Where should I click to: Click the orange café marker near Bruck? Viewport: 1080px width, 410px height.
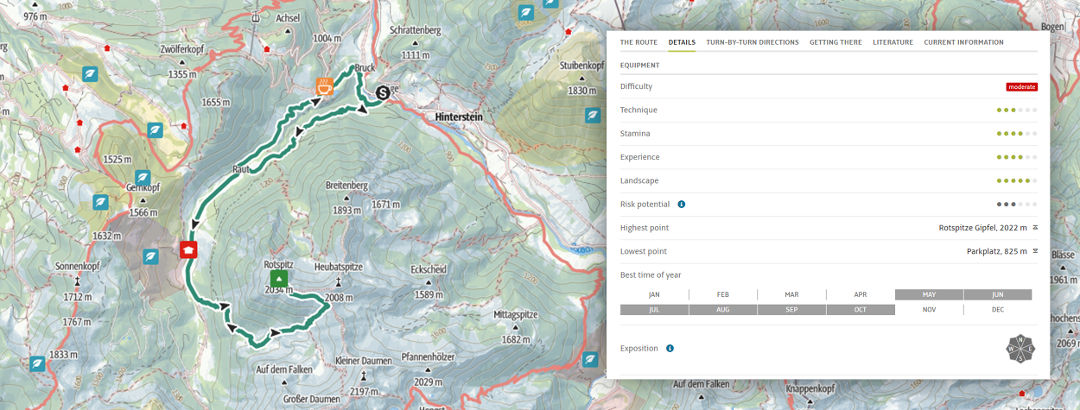(x=324, y=87)
